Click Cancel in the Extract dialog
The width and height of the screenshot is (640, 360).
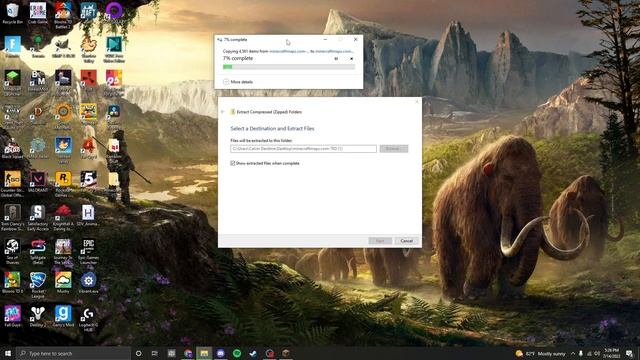(x=407, y=241)
